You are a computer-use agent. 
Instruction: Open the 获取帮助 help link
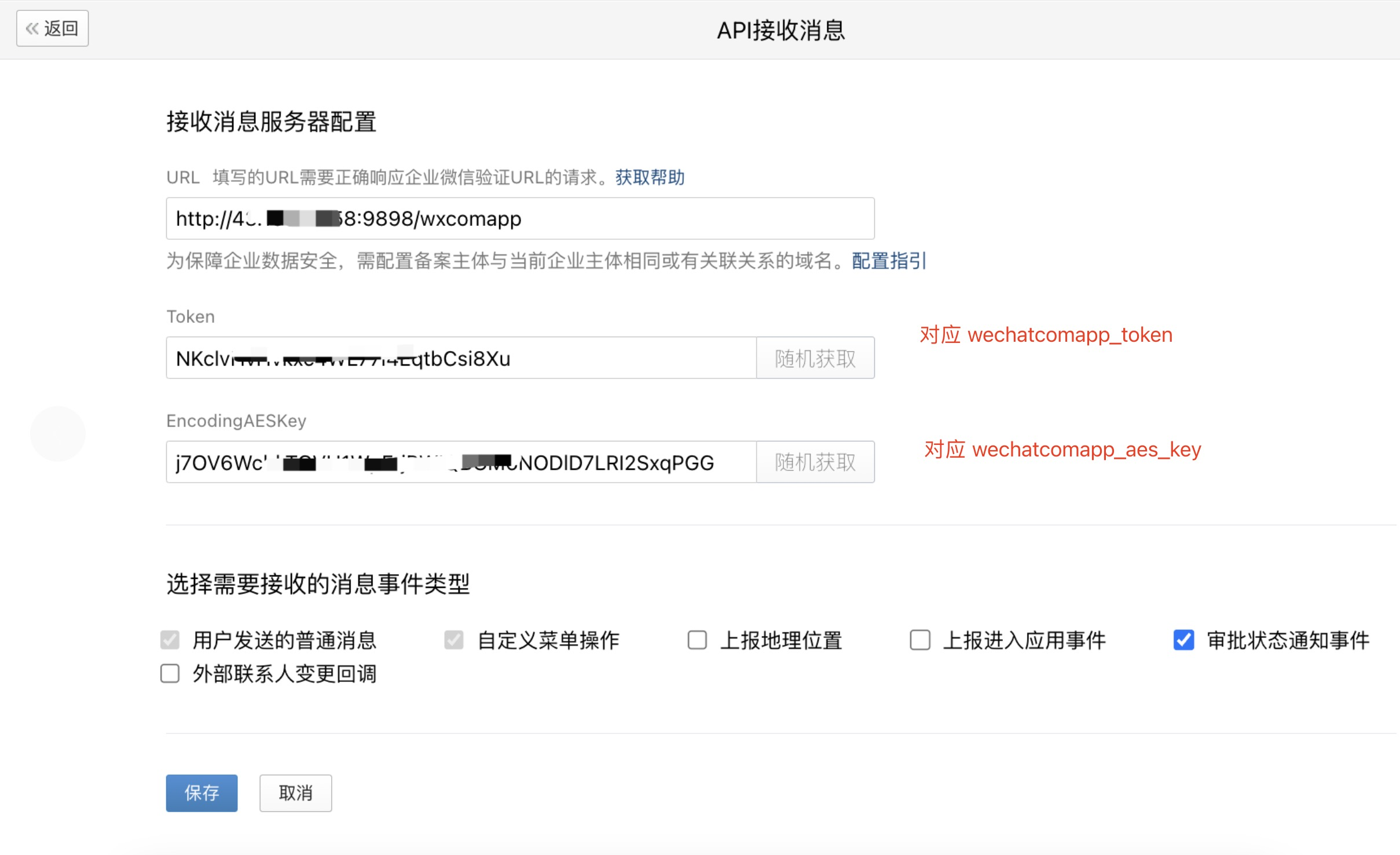[650, 177]
